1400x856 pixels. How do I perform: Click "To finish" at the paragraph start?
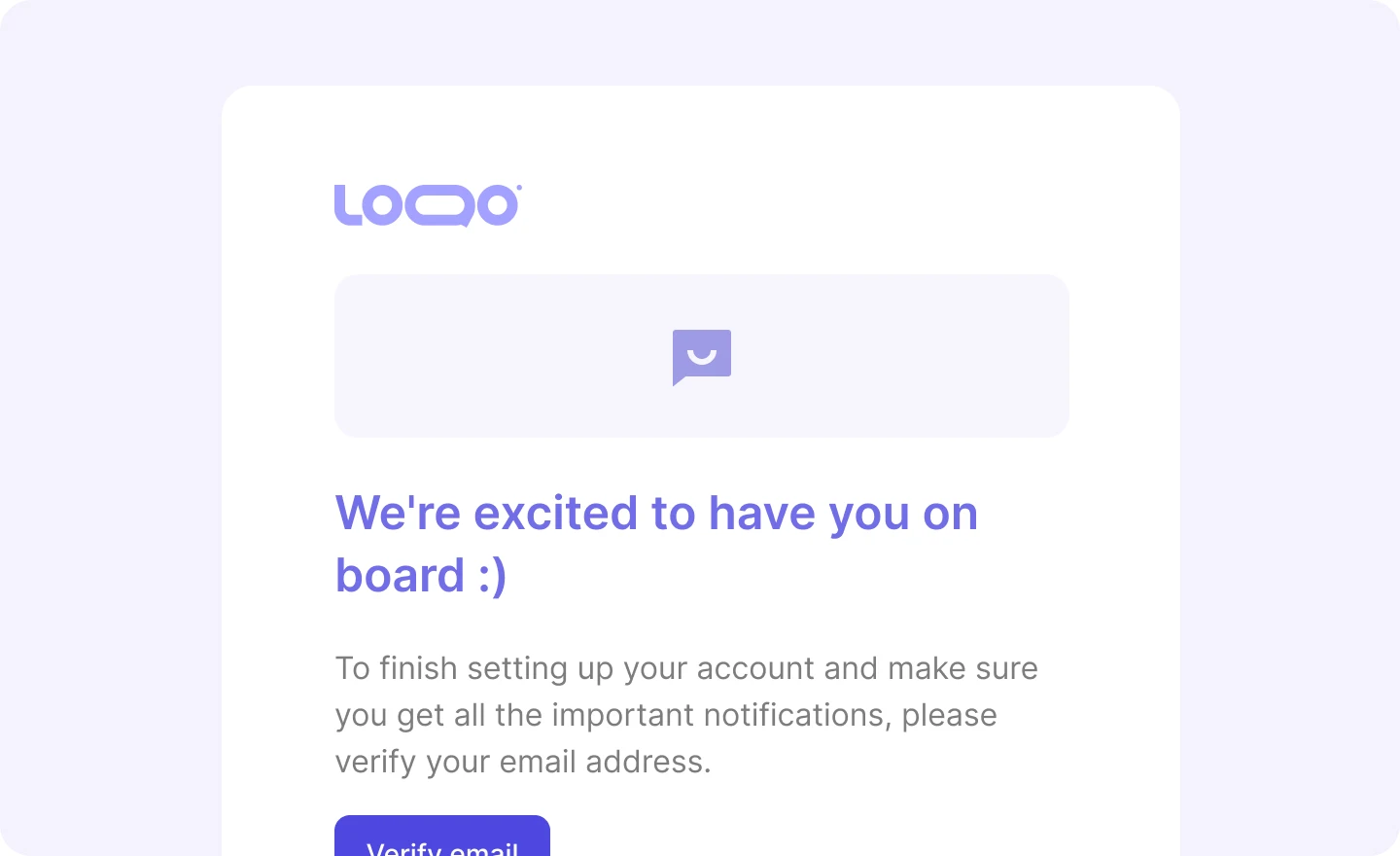[397, 668]
